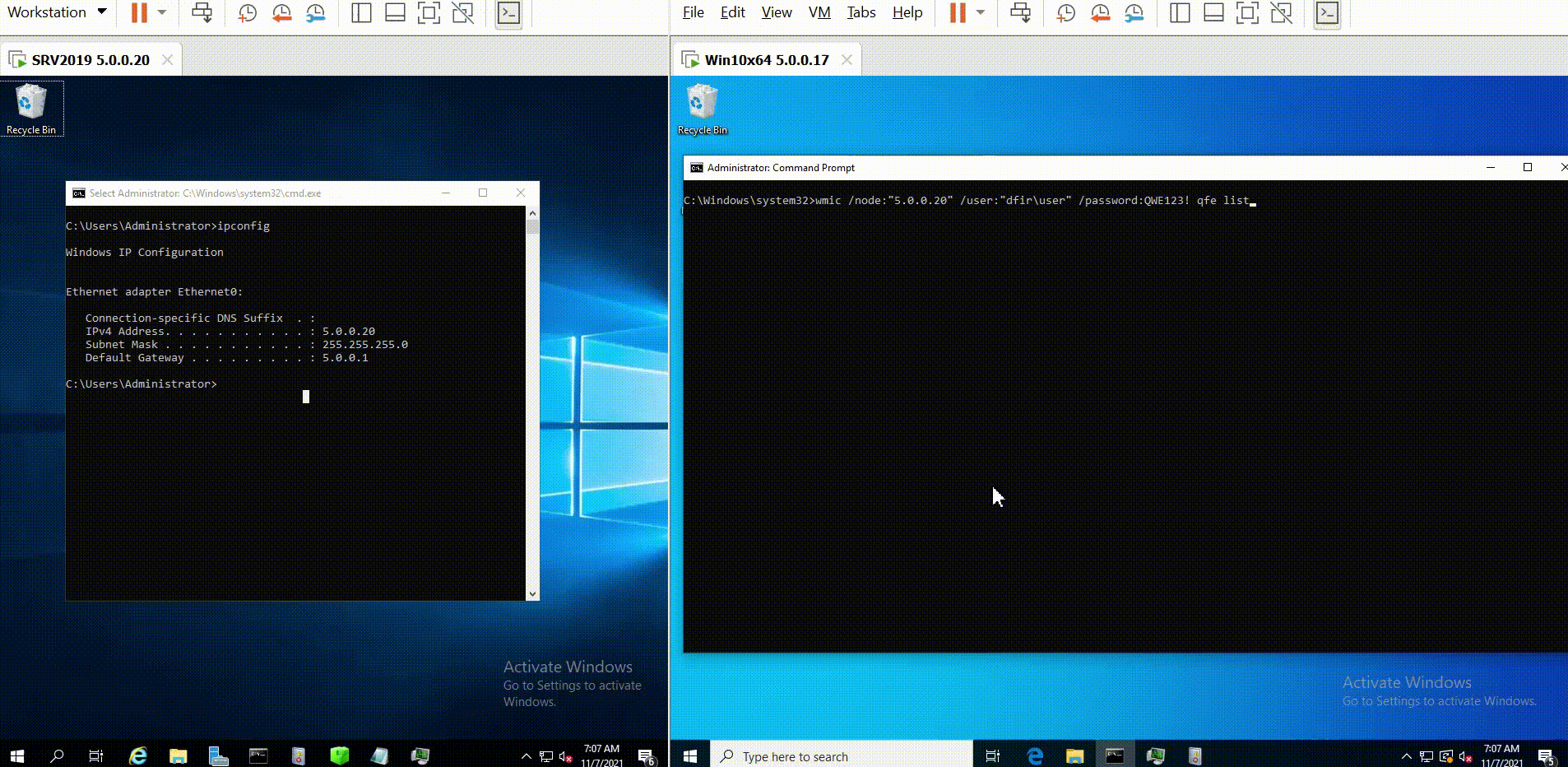Screen dimensions: 1568x767
Task: Send Ctrl+Alt+Del in the left VMware window
Action: coord(202,12)
